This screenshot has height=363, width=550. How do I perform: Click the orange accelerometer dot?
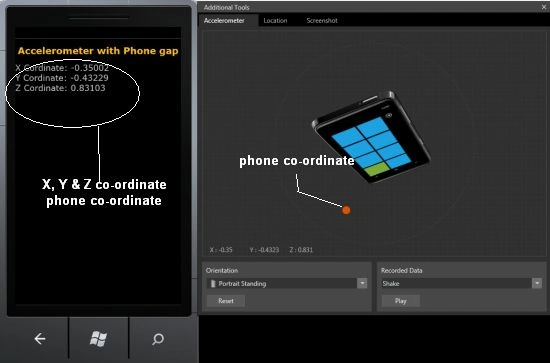346,210
